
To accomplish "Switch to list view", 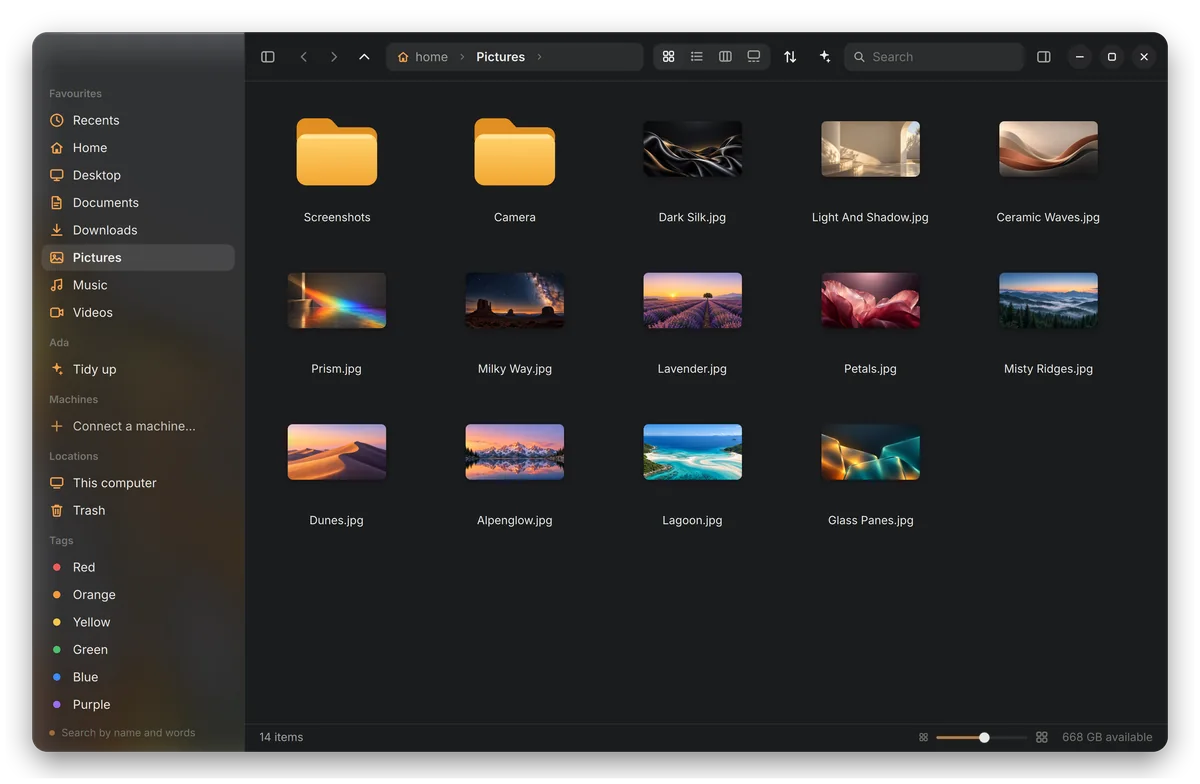I will coord(697,57).
